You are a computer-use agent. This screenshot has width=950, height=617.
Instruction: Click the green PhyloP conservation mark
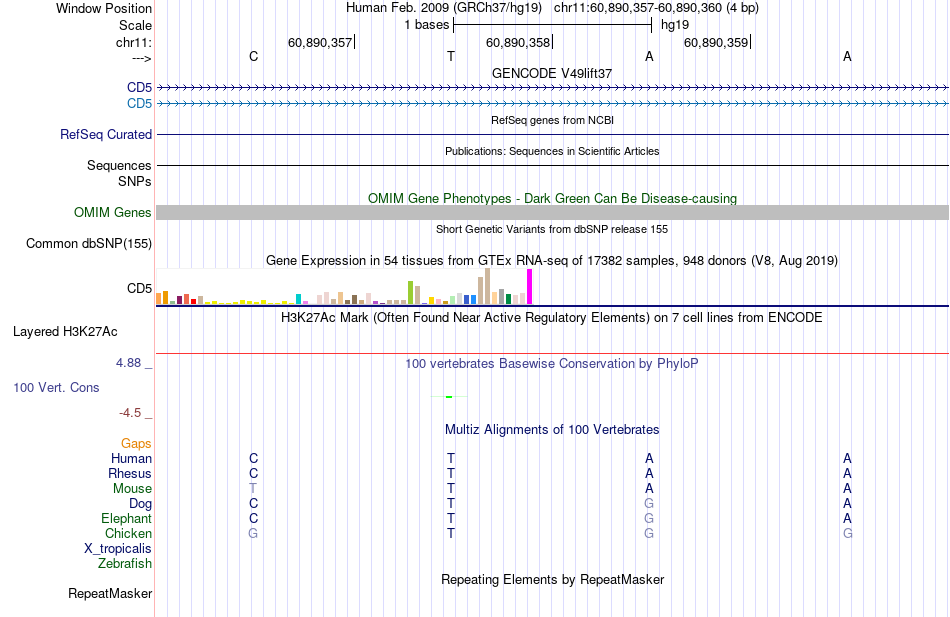point(449,397)
